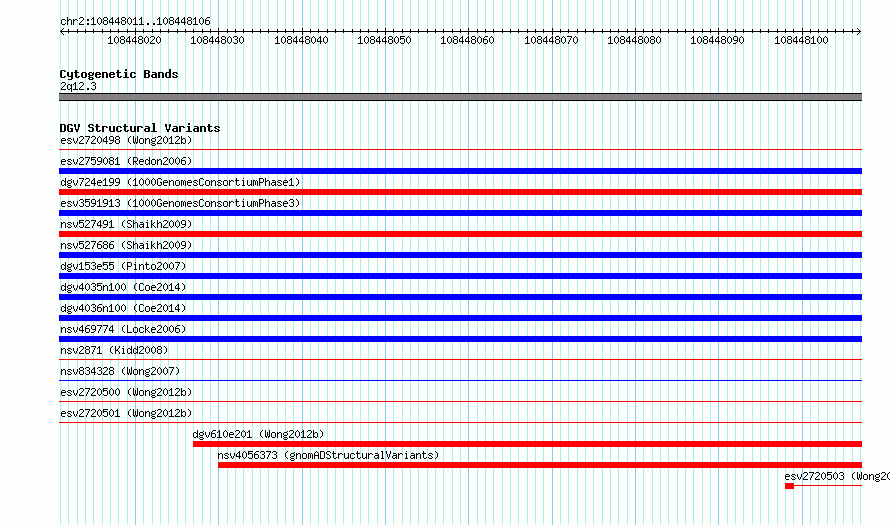Image resolution: width=890 pixels, height=525 pixels.
Task: Select the dgv610e201 red variant bar
Action: [527, 444]
